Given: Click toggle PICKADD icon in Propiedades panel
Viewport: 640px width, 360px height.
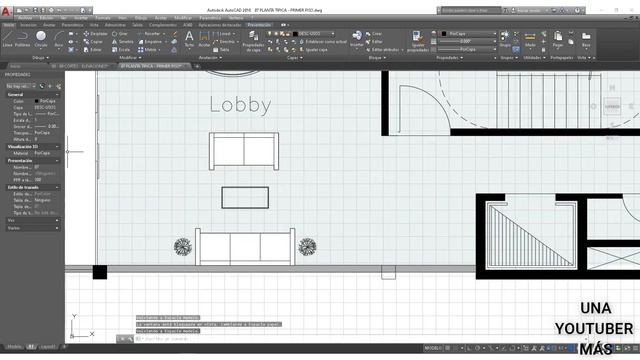Looking at the screenshot, I should point(42,86).
